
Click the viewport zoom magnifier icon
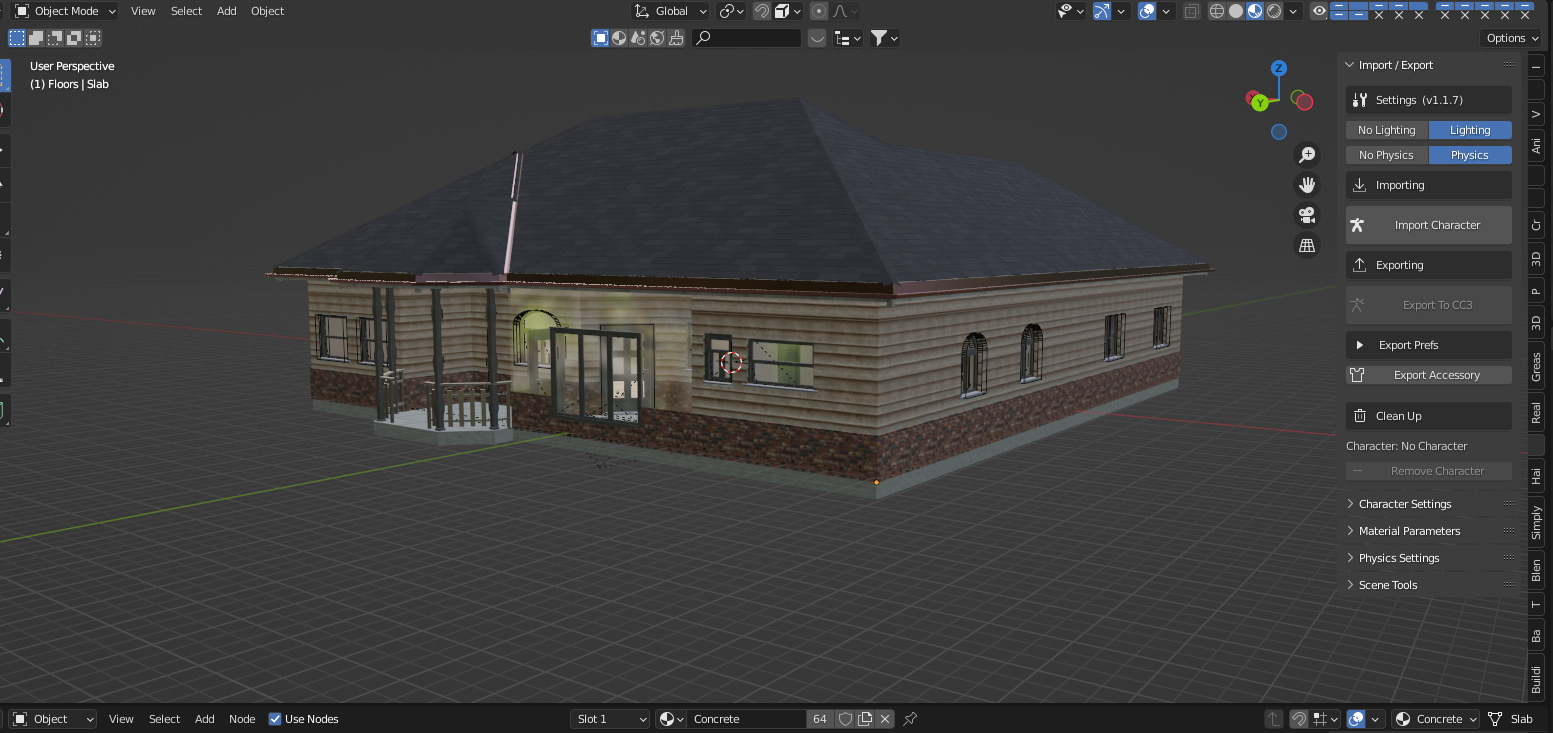[x=1306, y=155]
